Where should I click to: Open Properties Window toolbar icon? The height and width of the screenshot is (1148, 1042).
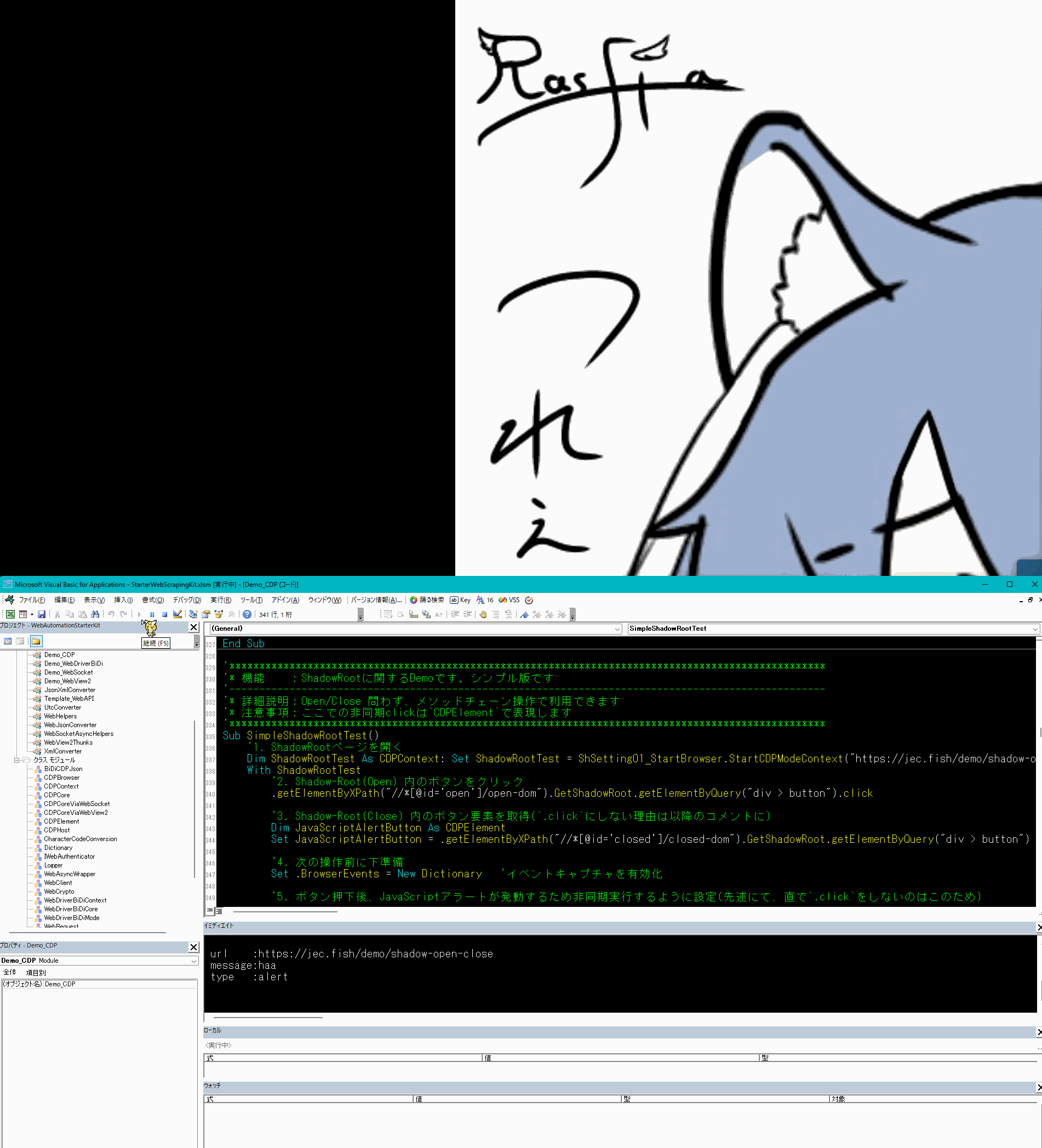[x=206, y=614]
